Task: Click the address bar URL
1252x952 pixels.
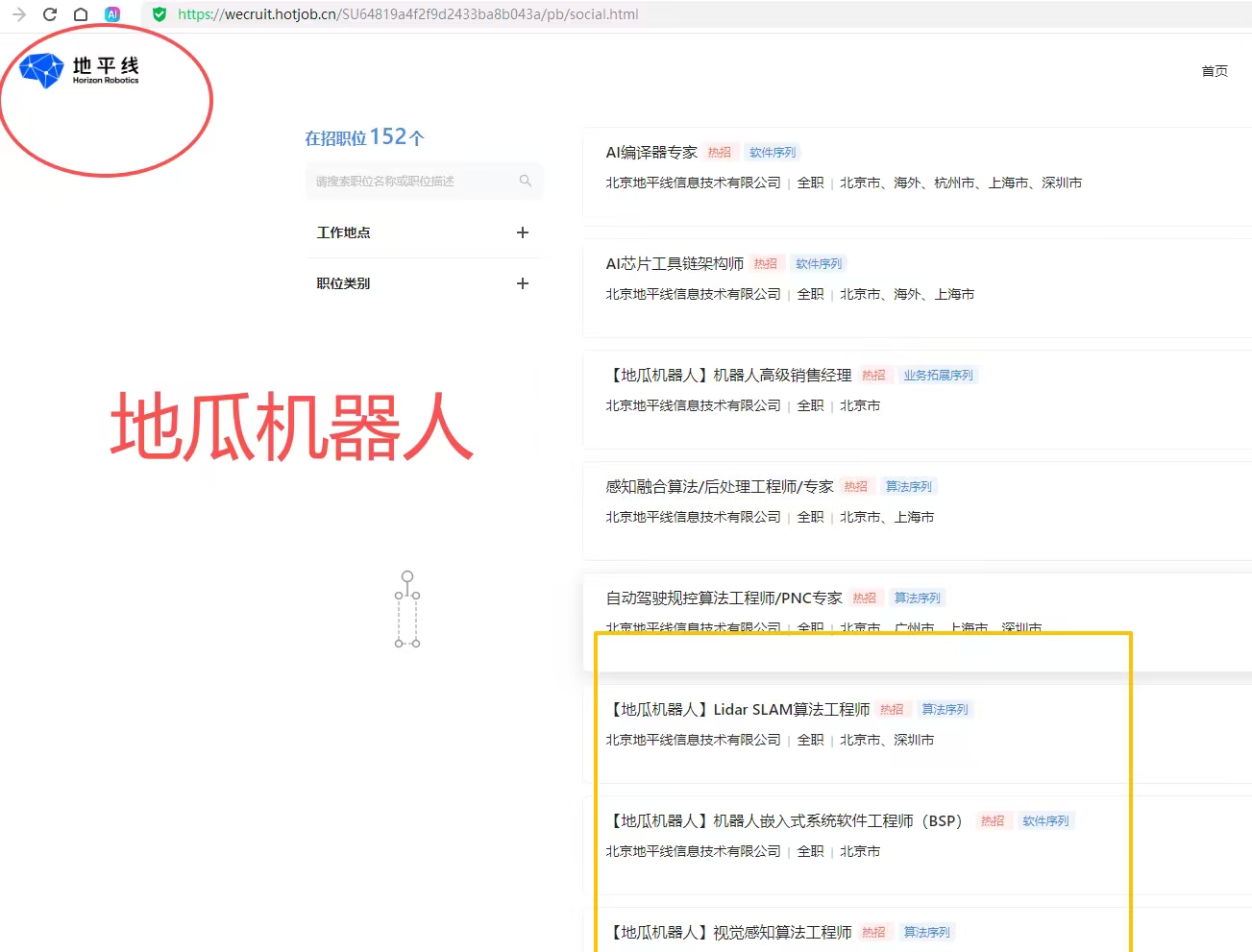Action: [x=408, y=14]
